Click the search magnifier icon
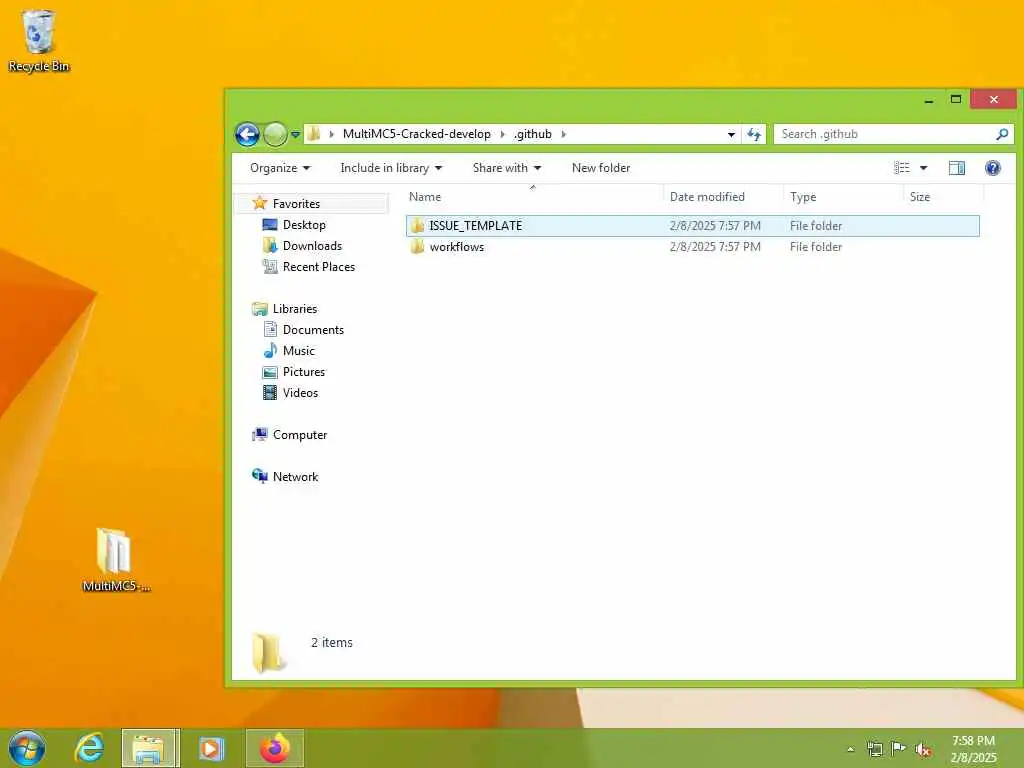 coord(1001,134)
